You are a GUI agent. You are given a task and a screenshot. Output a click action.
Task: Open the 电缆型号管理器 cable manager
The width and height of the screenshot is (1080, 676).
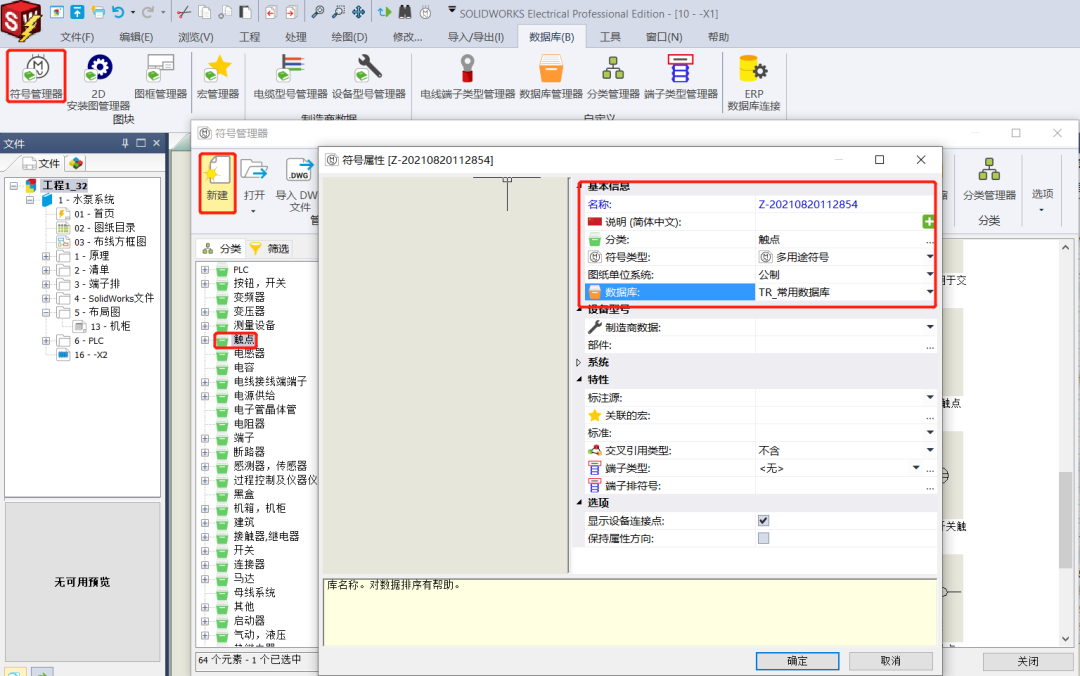point(290,76)
